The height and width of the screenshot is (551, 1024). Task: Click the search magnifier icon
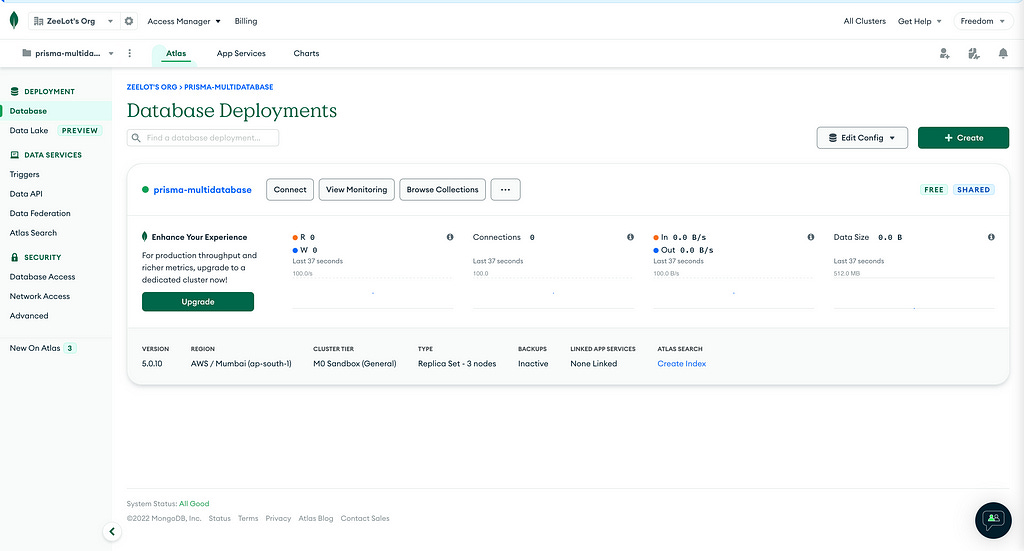(x=136, y=138)
